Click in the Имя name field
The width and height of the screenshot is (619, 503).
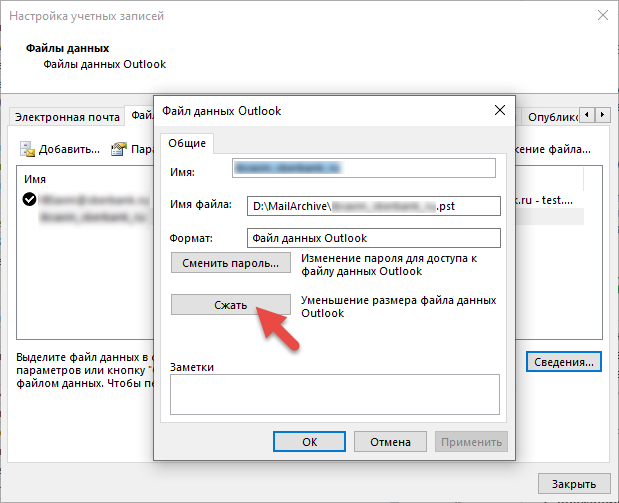(x=364, y=168)
